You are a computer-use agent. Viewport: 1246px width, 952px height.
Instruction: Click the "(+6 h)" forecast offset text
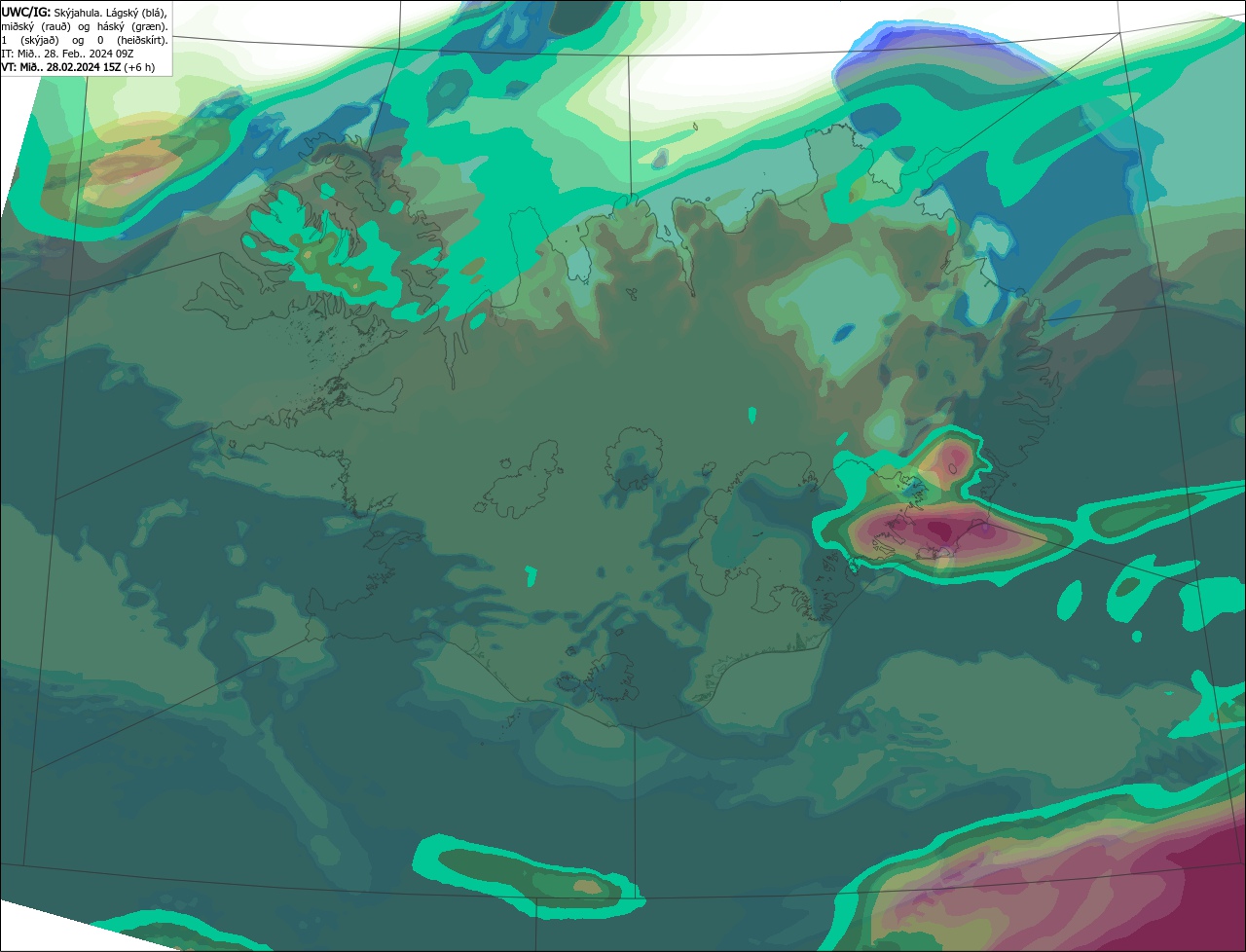click(x=140, y=67)
